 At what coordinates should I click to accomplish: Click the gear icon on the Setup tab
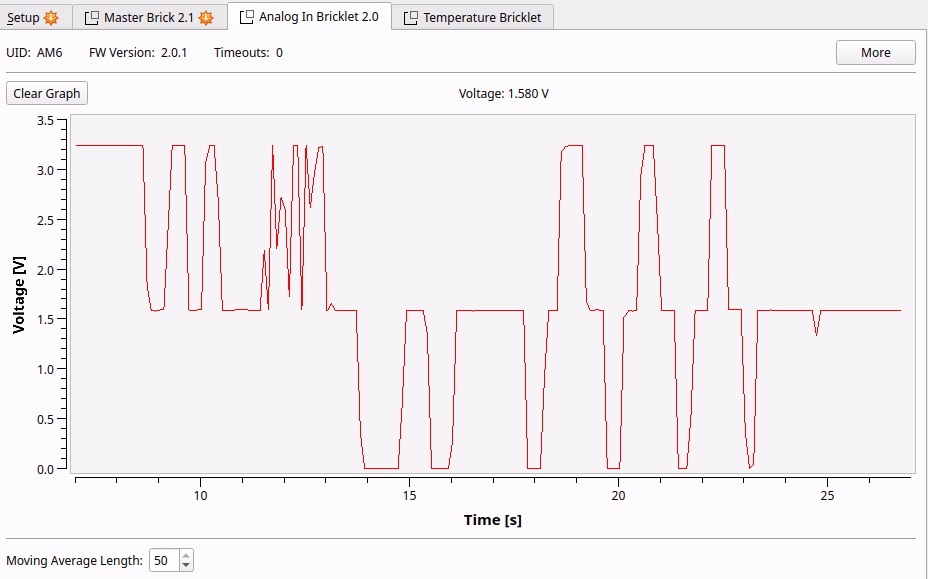[x=51, y=18]
